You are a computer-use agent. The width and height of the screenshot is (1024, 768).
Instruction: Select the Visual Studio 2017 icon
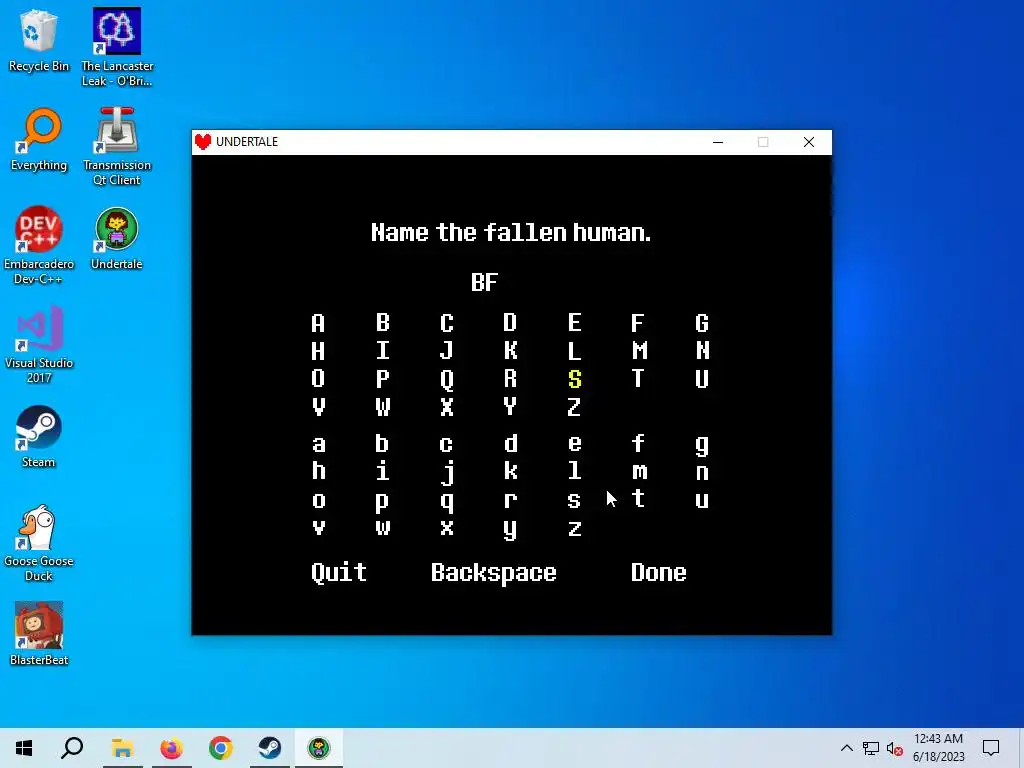39,345
